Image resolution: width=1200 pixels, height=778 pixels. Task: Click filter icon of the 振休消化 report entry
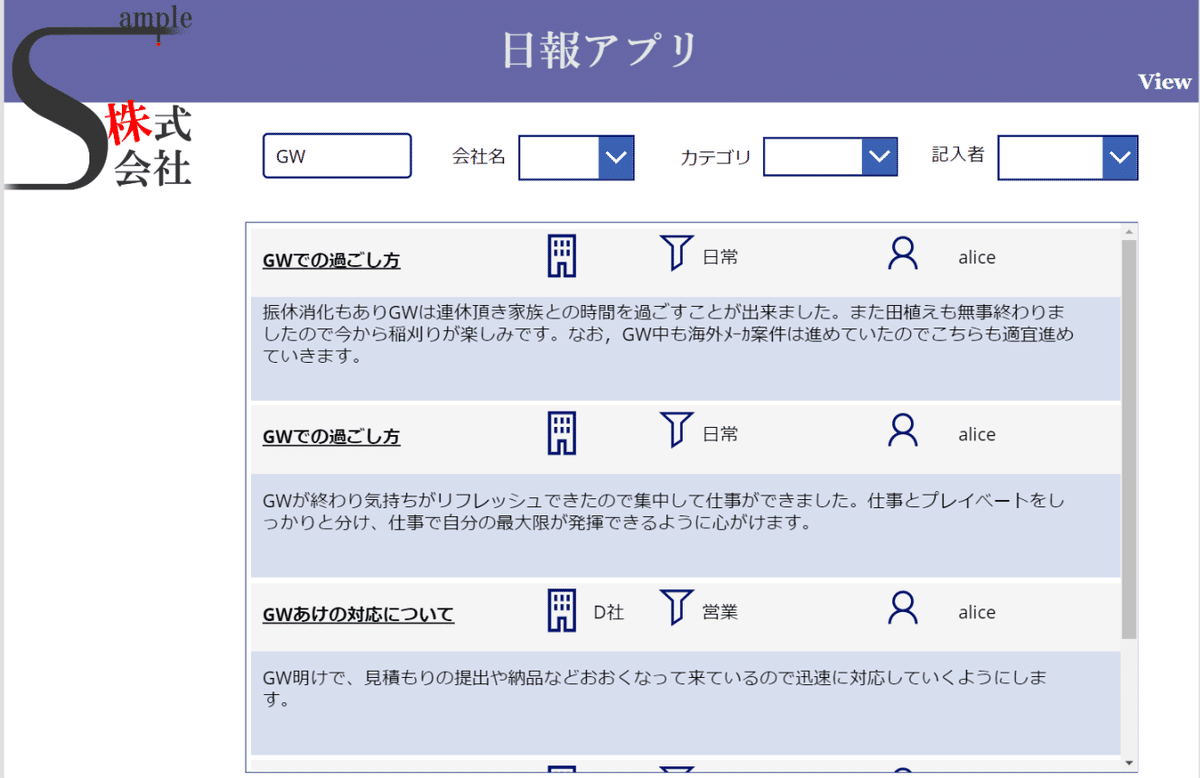click(677, 253)
